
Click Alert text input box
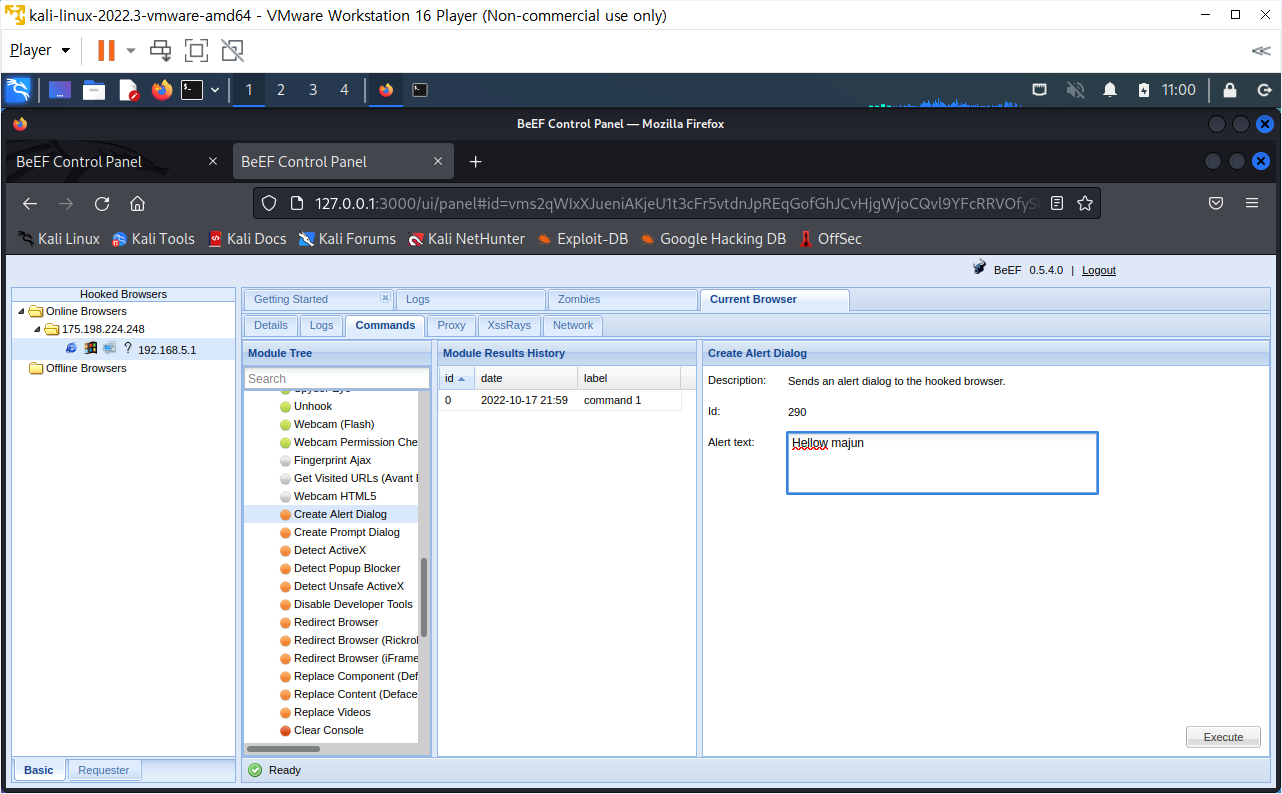(x=942, y=463)
